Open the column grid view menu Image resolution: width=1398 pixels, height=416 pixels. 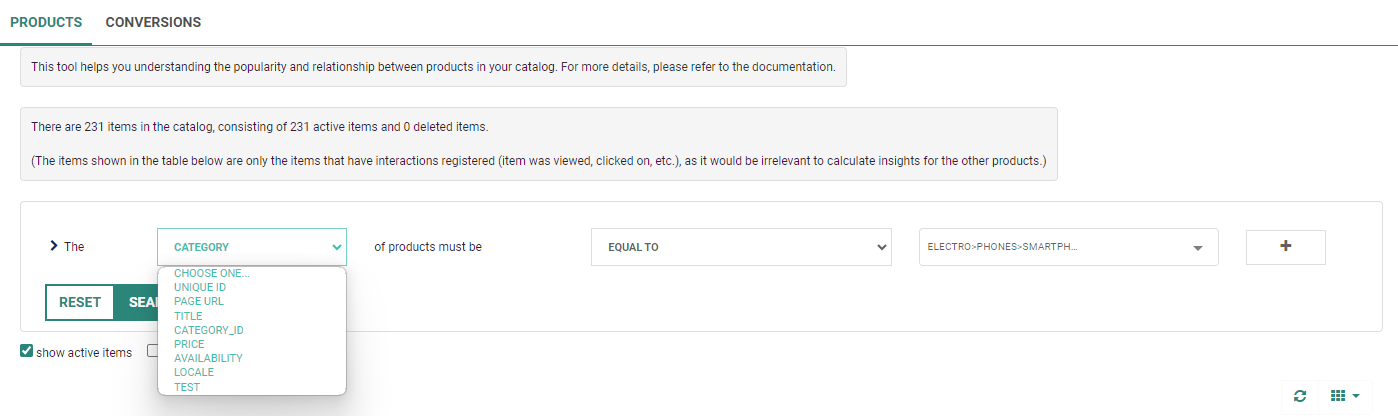(1344, 396)
